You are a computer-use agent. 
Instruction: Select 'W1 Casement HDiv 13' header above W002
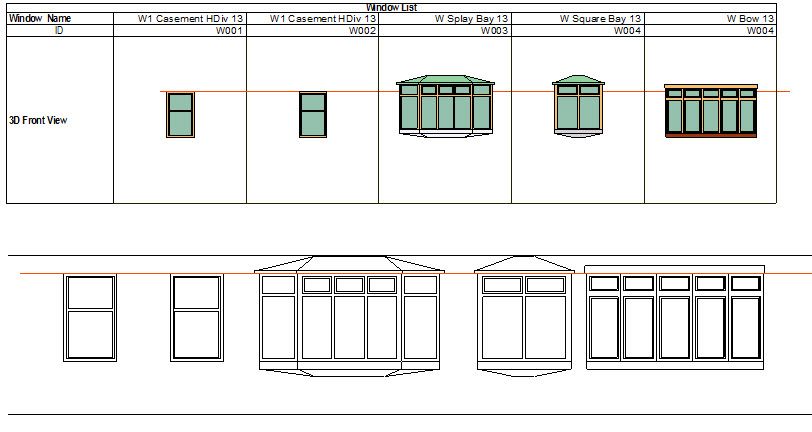tap(313, 19)
